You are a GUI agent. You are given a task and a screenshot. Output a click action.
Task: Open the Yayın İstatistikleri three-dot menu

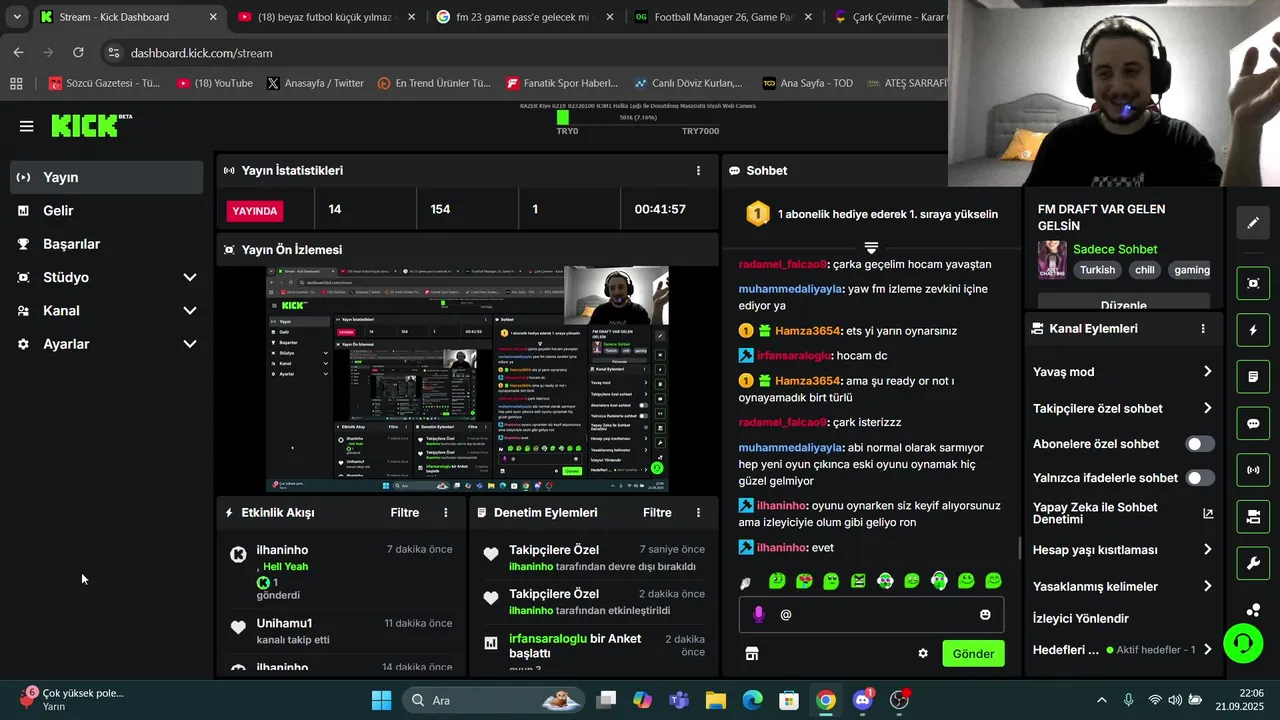click(x=698, y=171)
